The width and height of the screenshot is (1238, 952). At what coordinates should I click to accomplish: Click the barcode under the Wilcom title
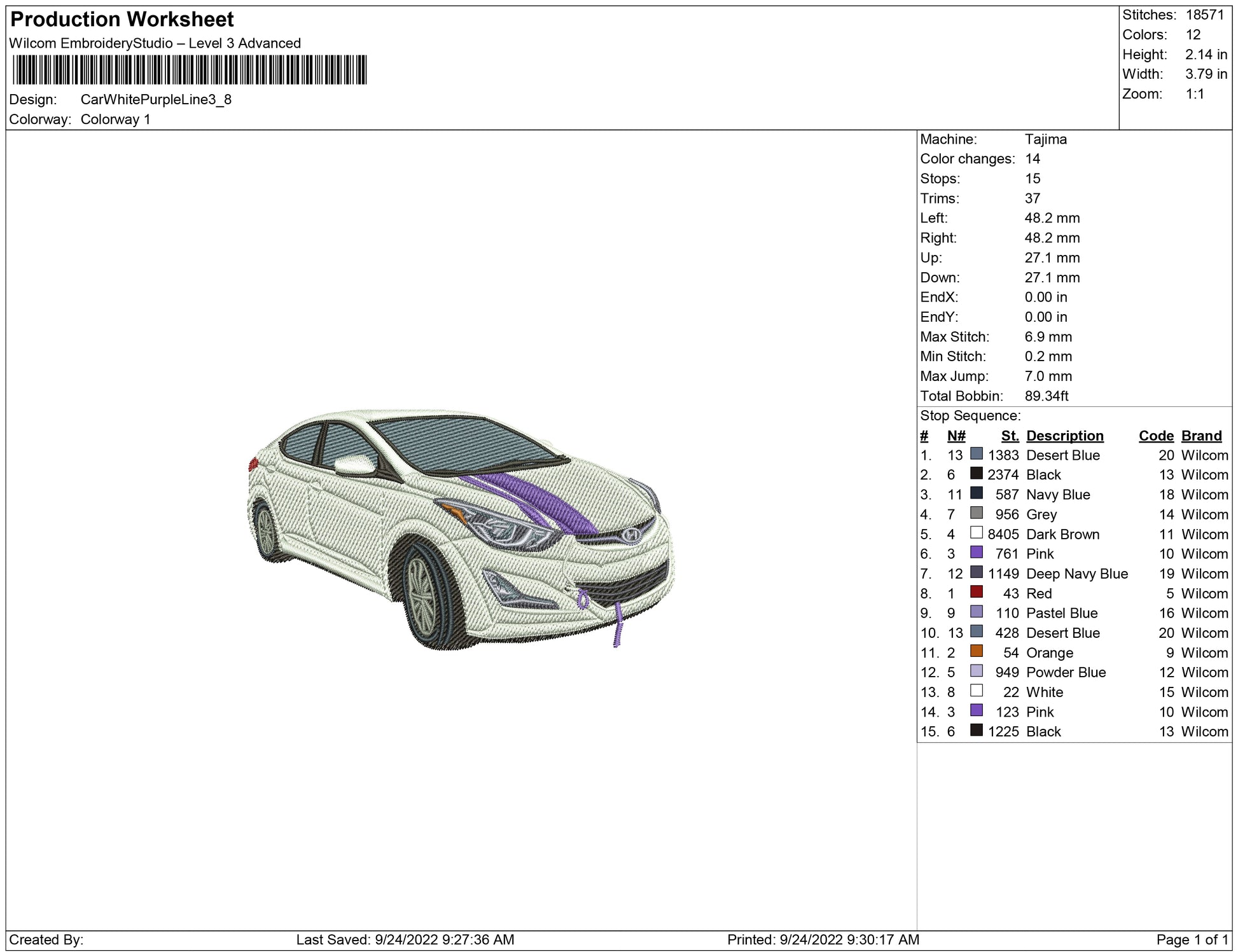189,70
